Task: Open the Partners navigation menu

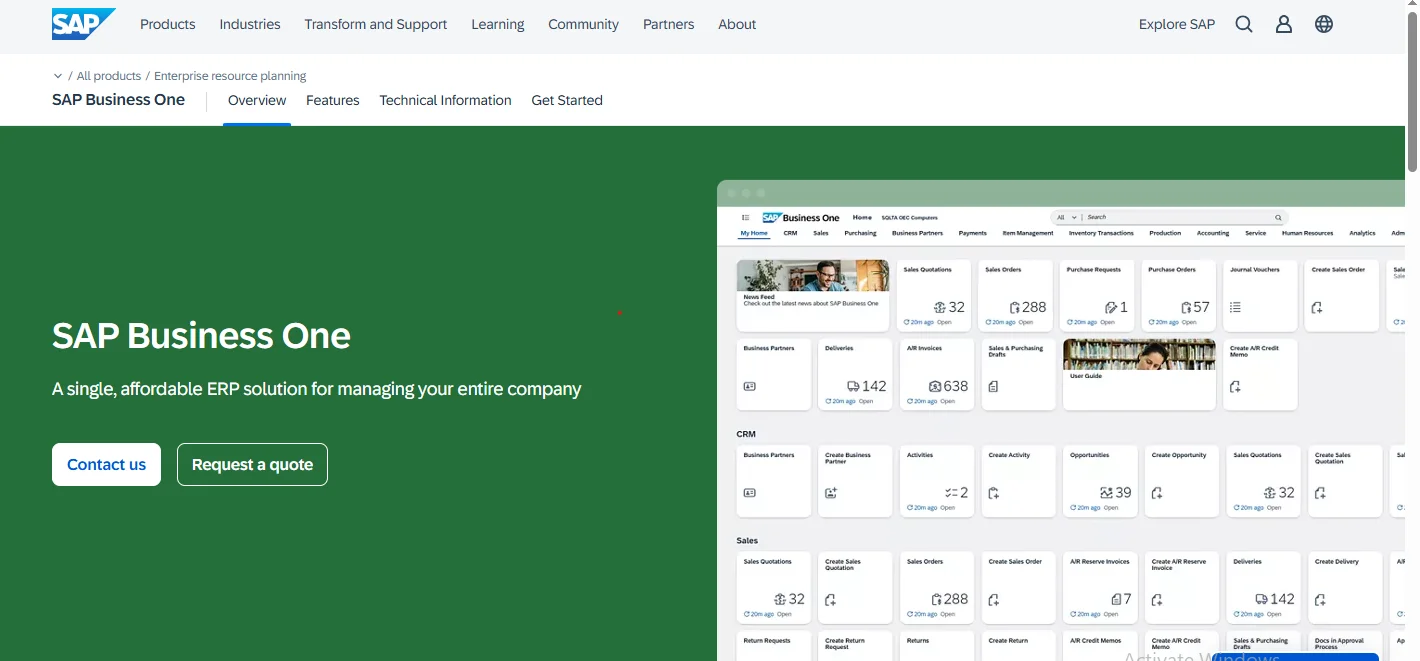Action: [x=668, y=24]
